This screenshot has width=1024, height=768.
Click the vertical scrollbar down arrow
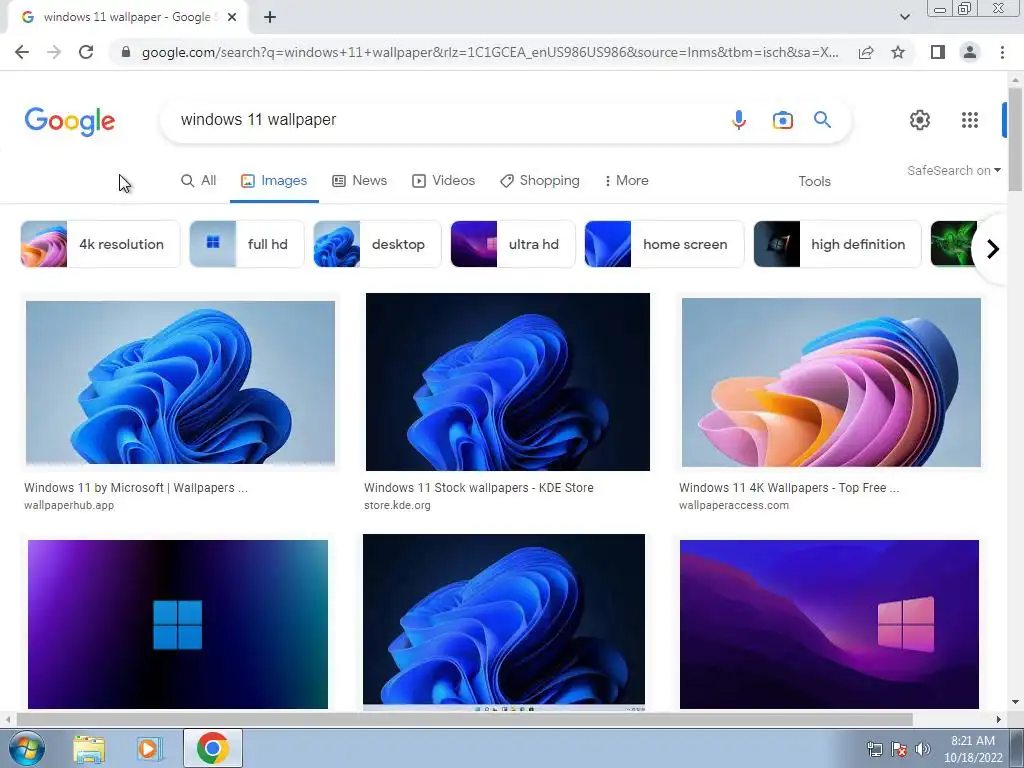(1015, 703)
